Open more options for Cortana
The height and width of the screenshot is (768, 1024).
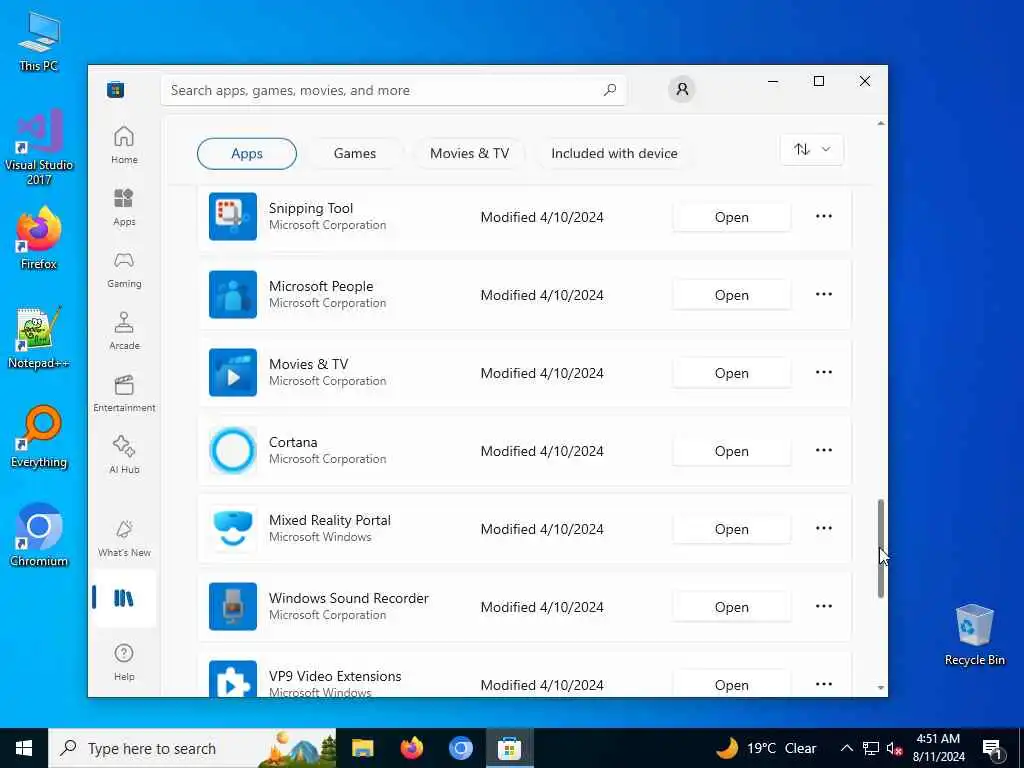point(824,451)
